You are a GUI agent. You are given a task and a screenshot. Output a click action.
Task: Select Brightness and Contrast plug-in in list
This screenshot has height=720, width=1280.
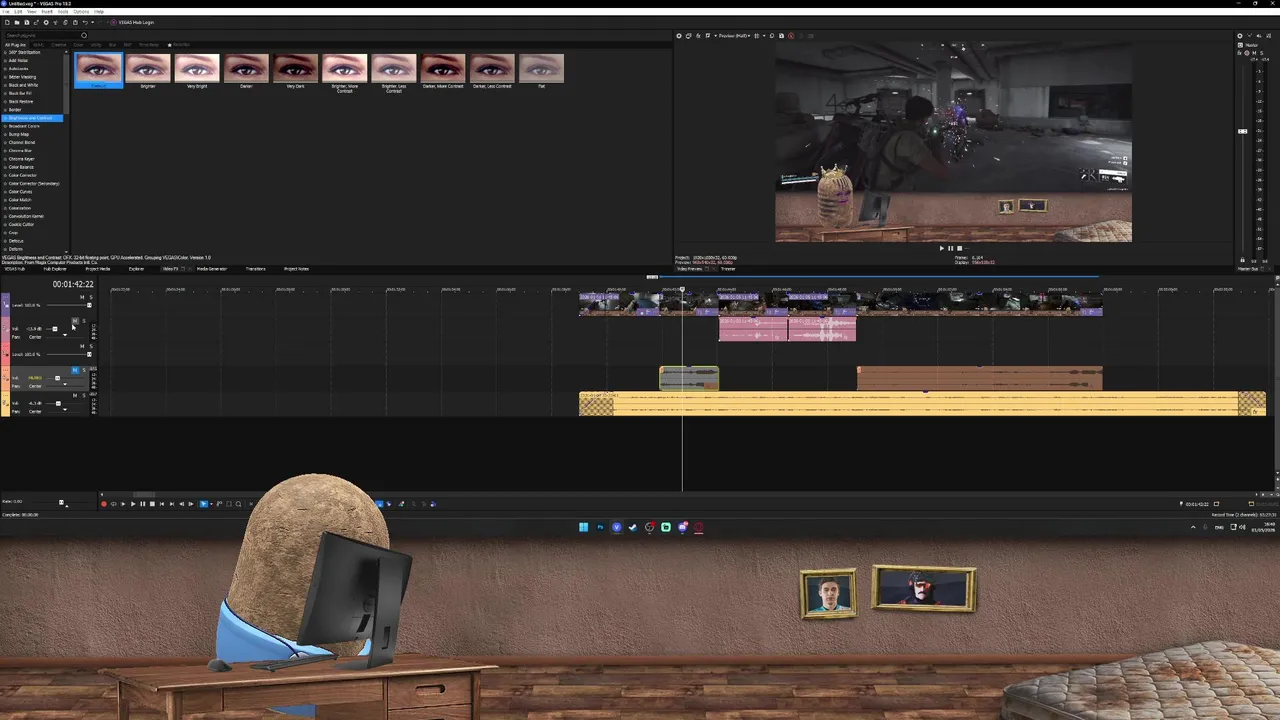[33, 118]
